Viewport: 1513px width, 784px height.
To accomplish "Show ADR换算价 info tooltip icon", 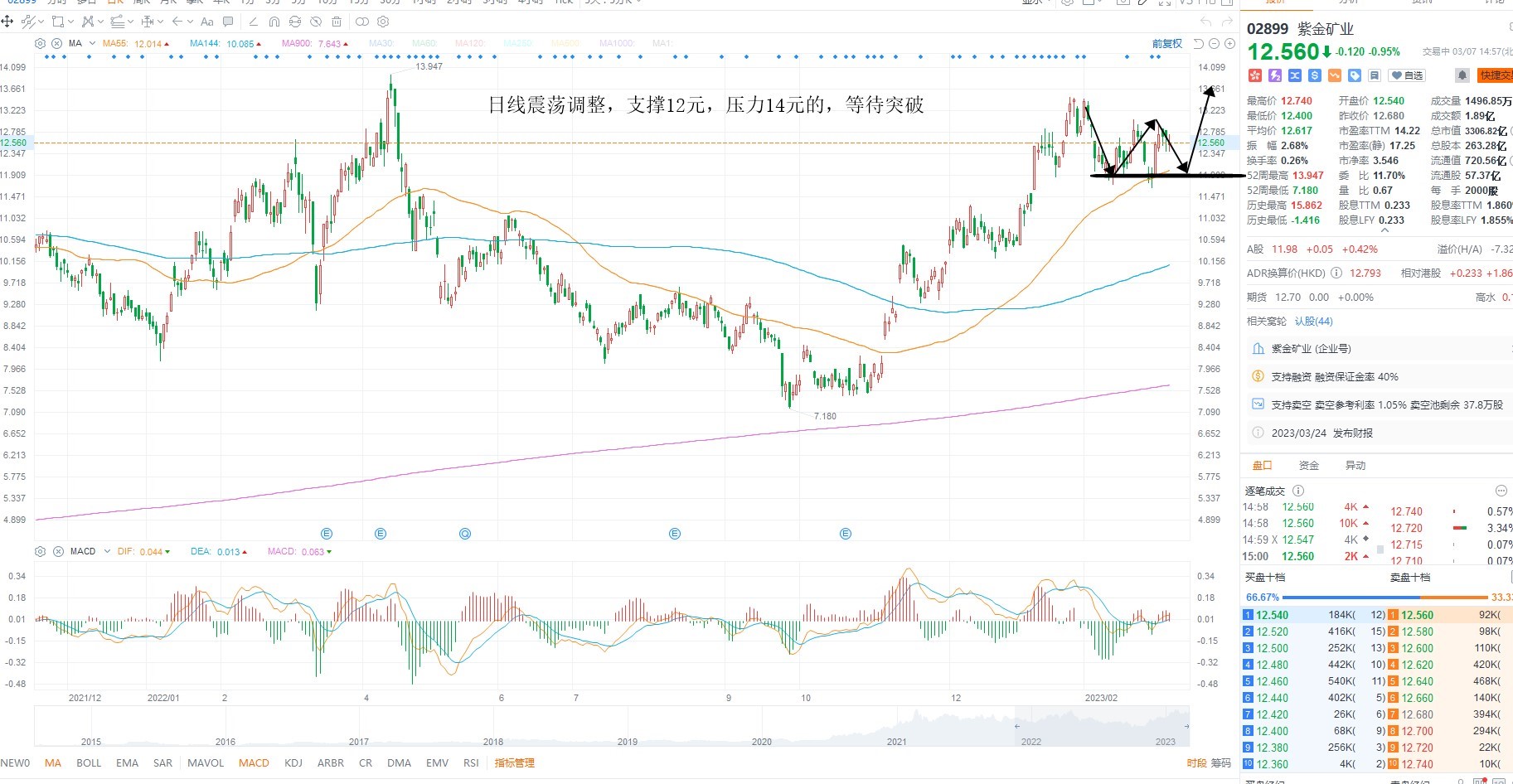I will (1336, 273).
